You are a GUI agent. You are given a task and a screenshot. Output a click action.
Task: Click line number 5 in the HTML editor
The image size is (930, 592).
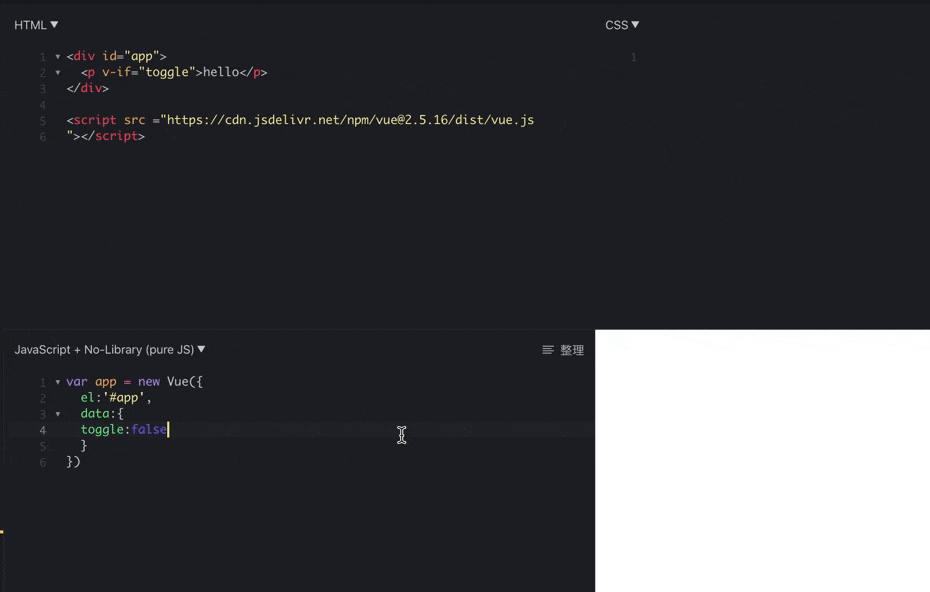(42, 120)
